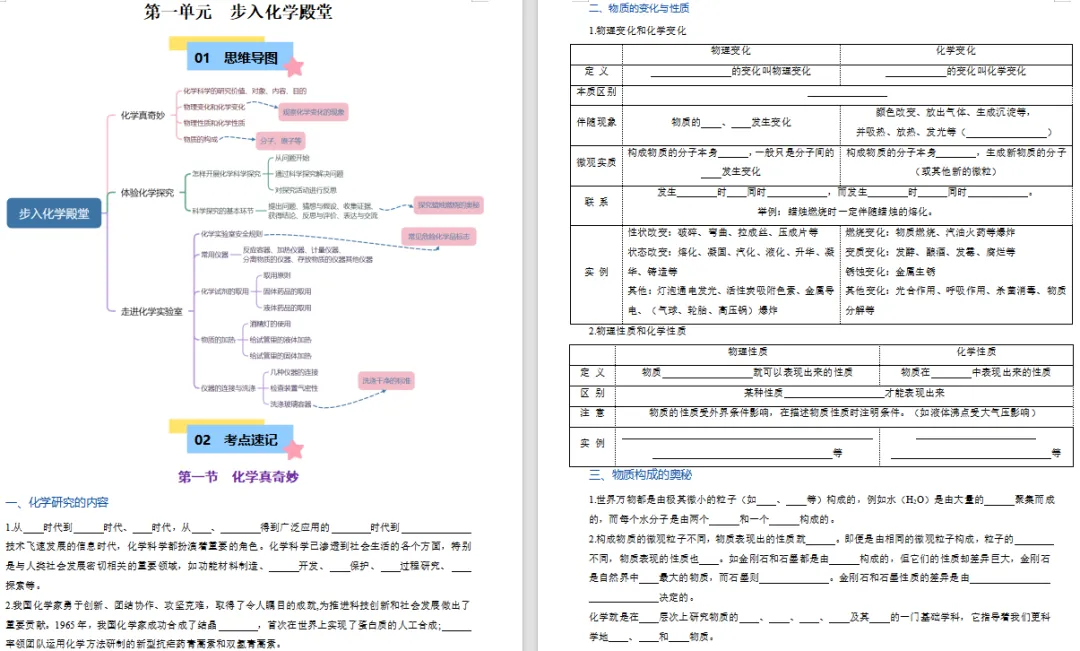This screenshot has width=1080, height=651.
Task: Click the subheading '2.物理性质和化学性质'
Action: (x=637, y=331)
